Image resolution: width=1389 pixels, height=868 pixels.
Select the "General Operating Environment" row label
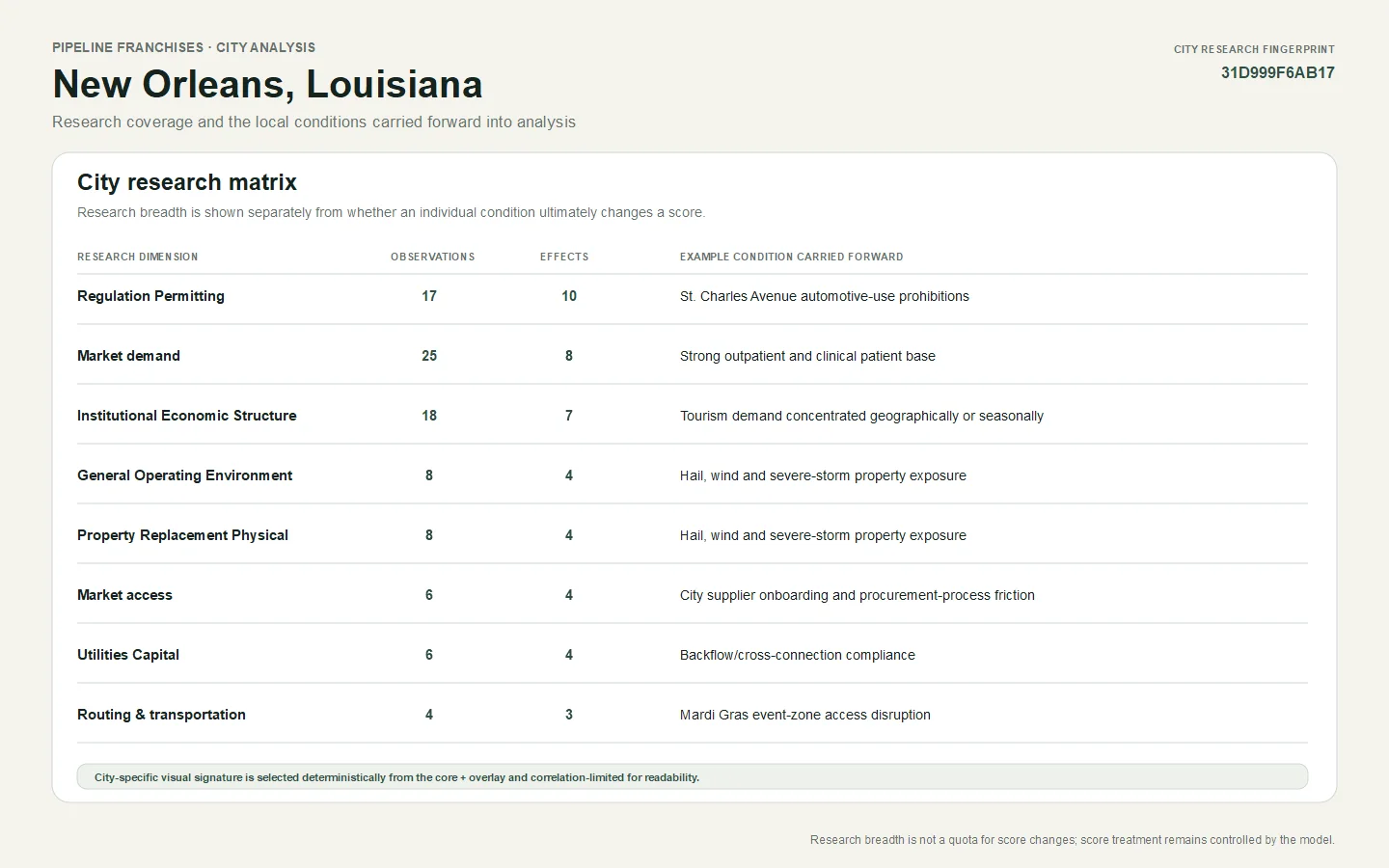pyautogui.click(x=184, y=475)
